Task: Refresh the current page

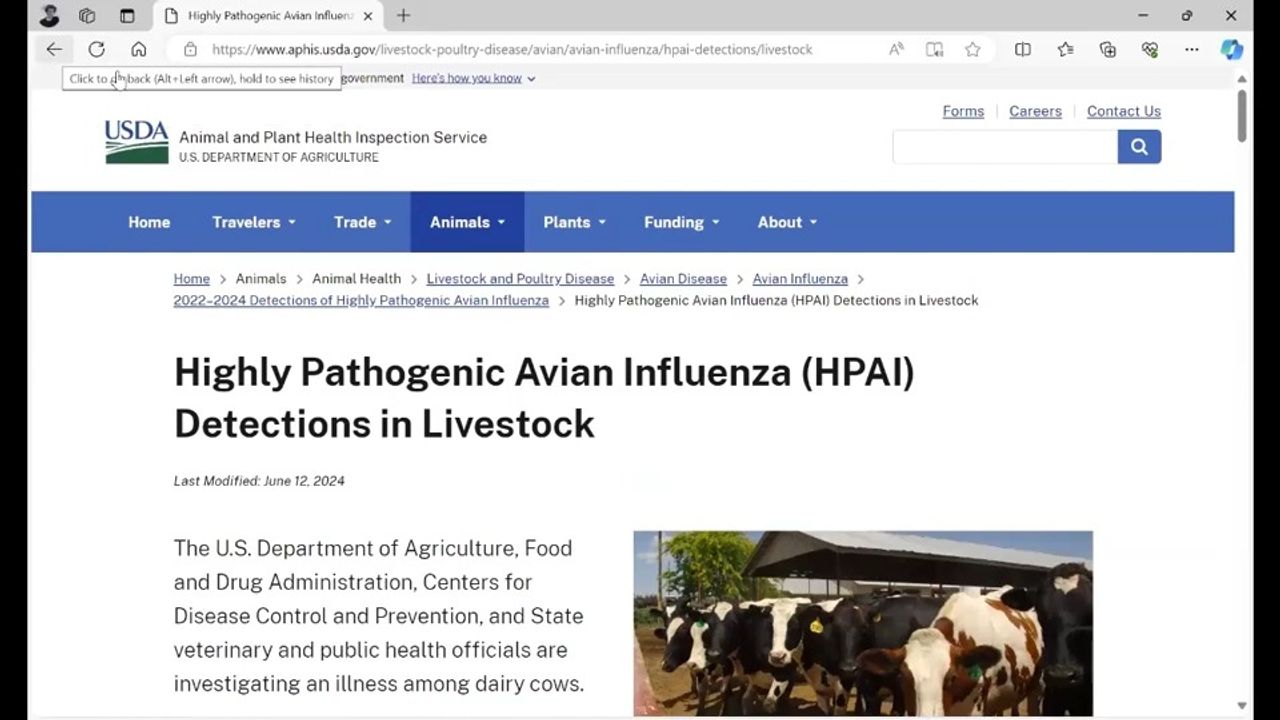Action: point(96,49)
